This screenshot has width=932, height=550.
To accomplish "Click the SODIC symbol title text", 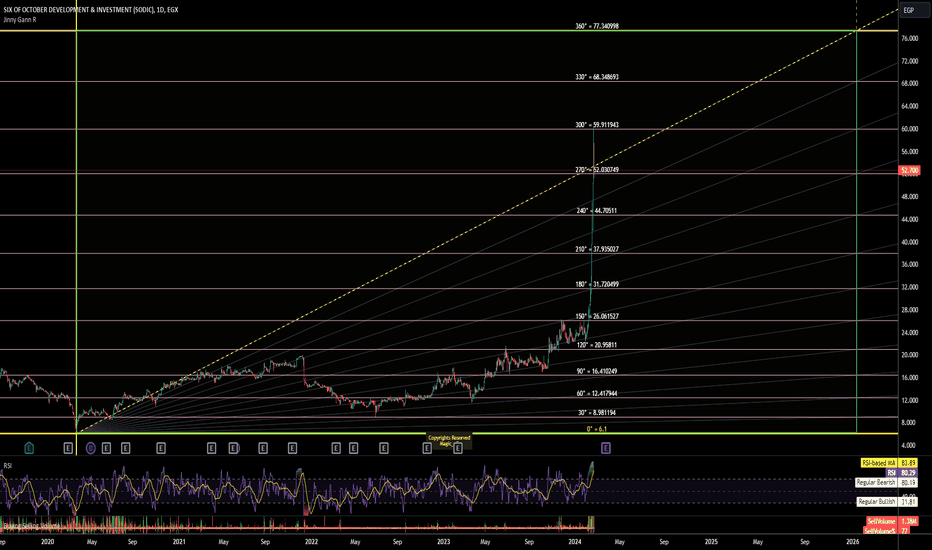I will tap(90, 10).
